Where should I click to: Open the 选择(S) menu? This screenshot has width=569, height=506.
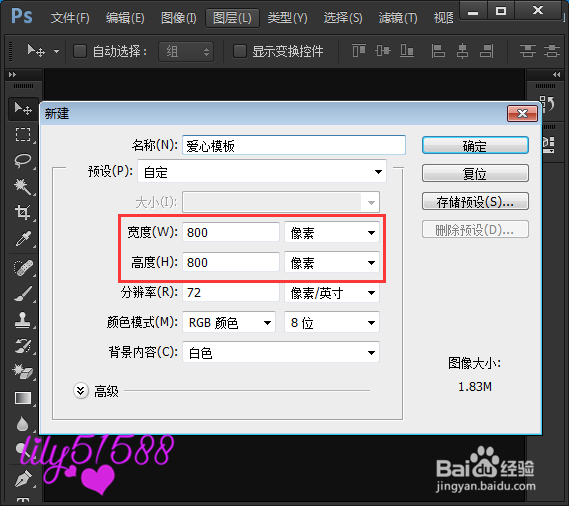coord(343,18)
